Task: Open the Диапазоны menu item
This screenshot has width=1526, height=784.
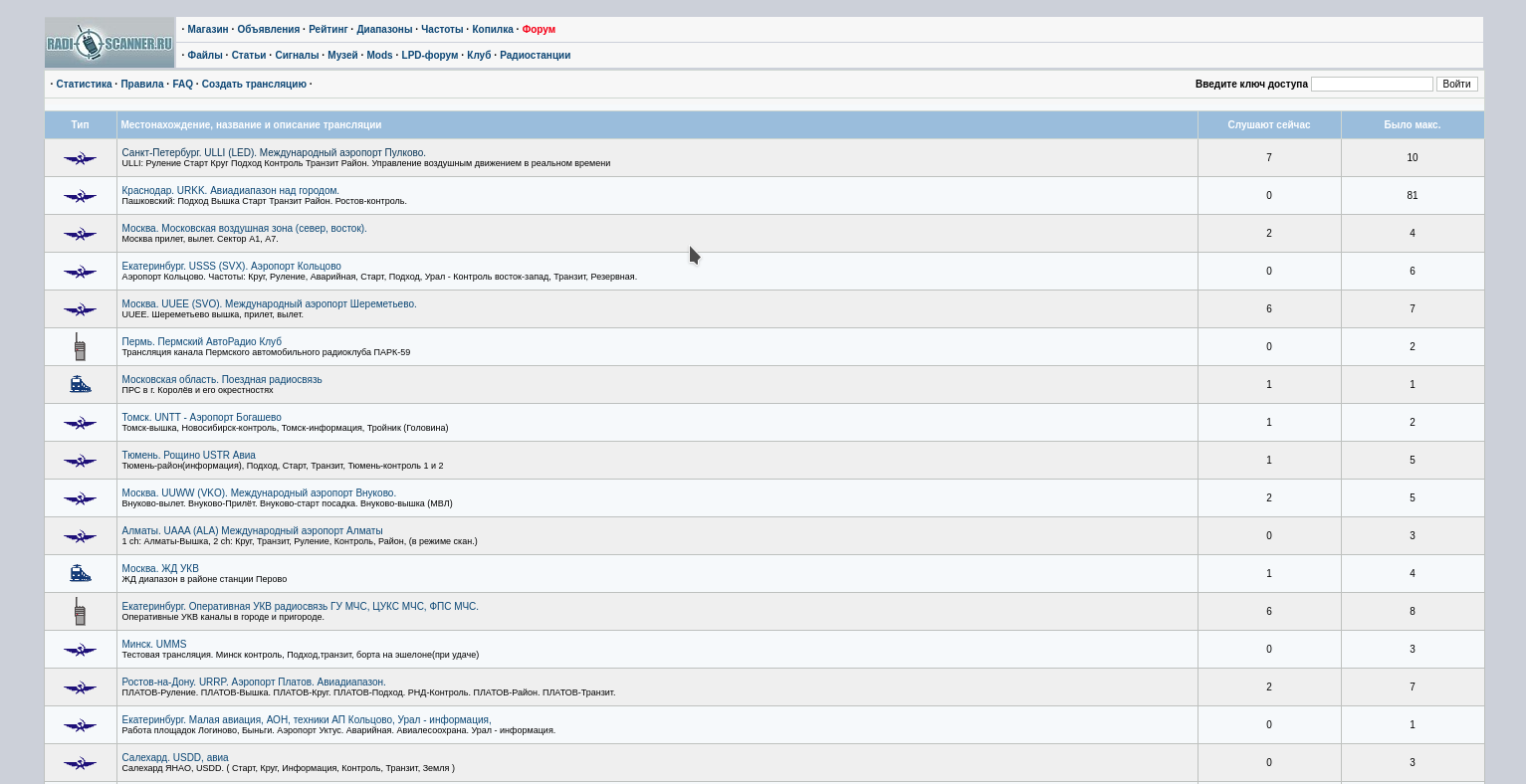Action: 384,30
